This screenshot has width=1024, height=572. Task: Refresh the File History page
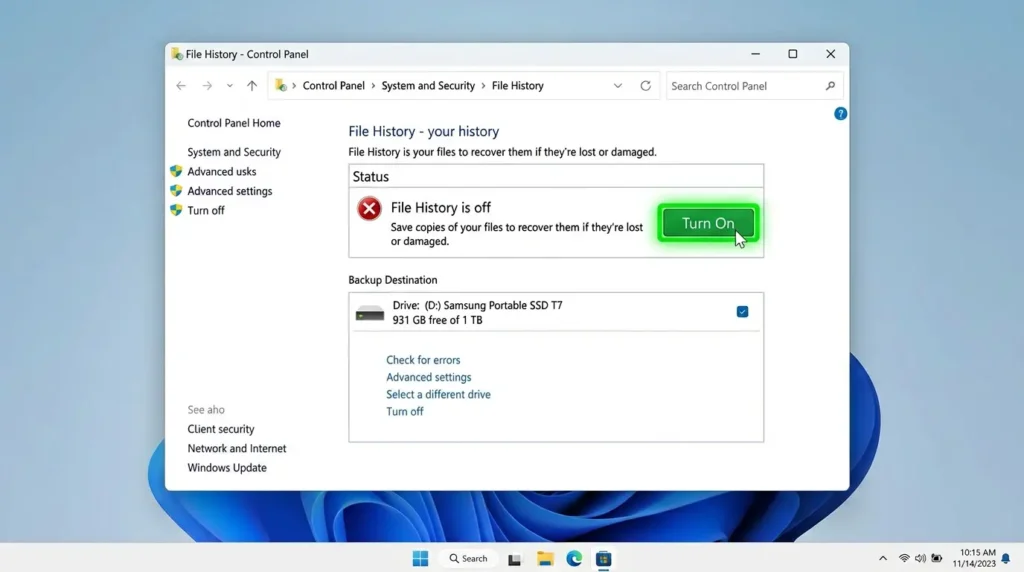(x=645, y=86)
